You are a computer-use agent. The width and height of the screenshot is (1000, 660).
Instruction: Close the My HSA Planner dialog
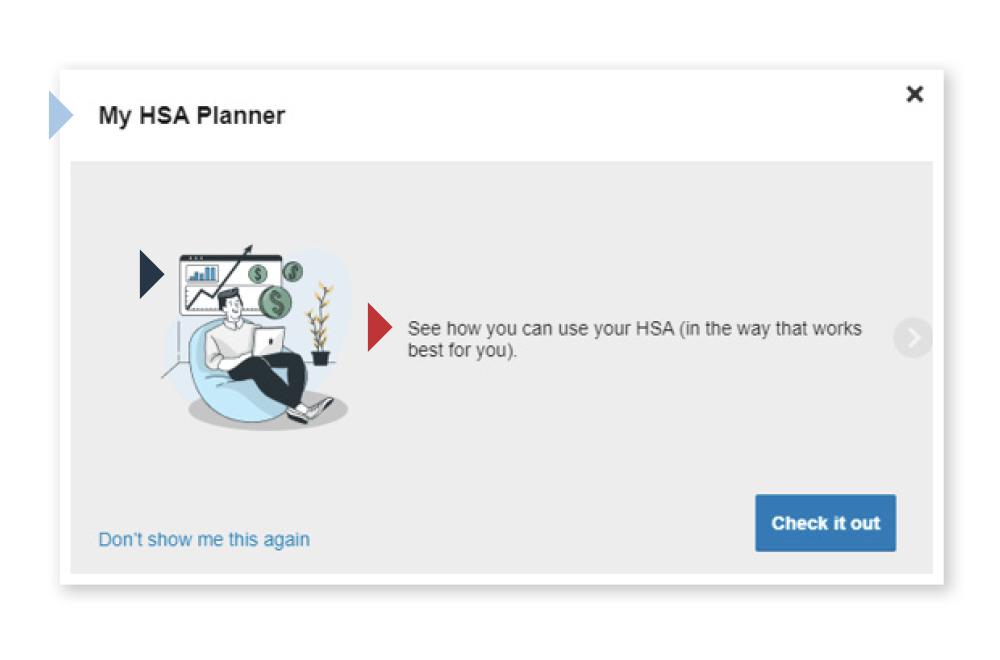(x=915, y=94)
